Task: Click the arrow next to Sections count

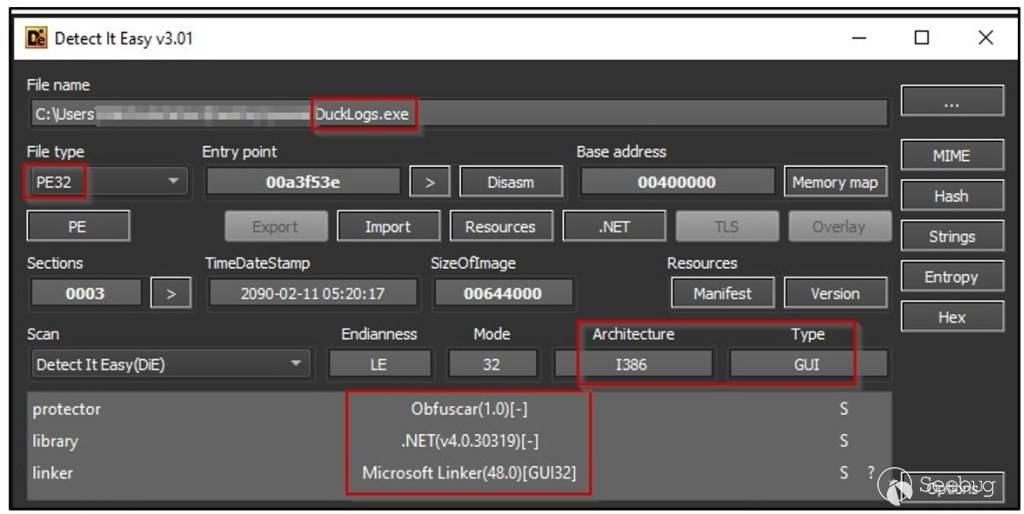Action: (x=171, y=293)
